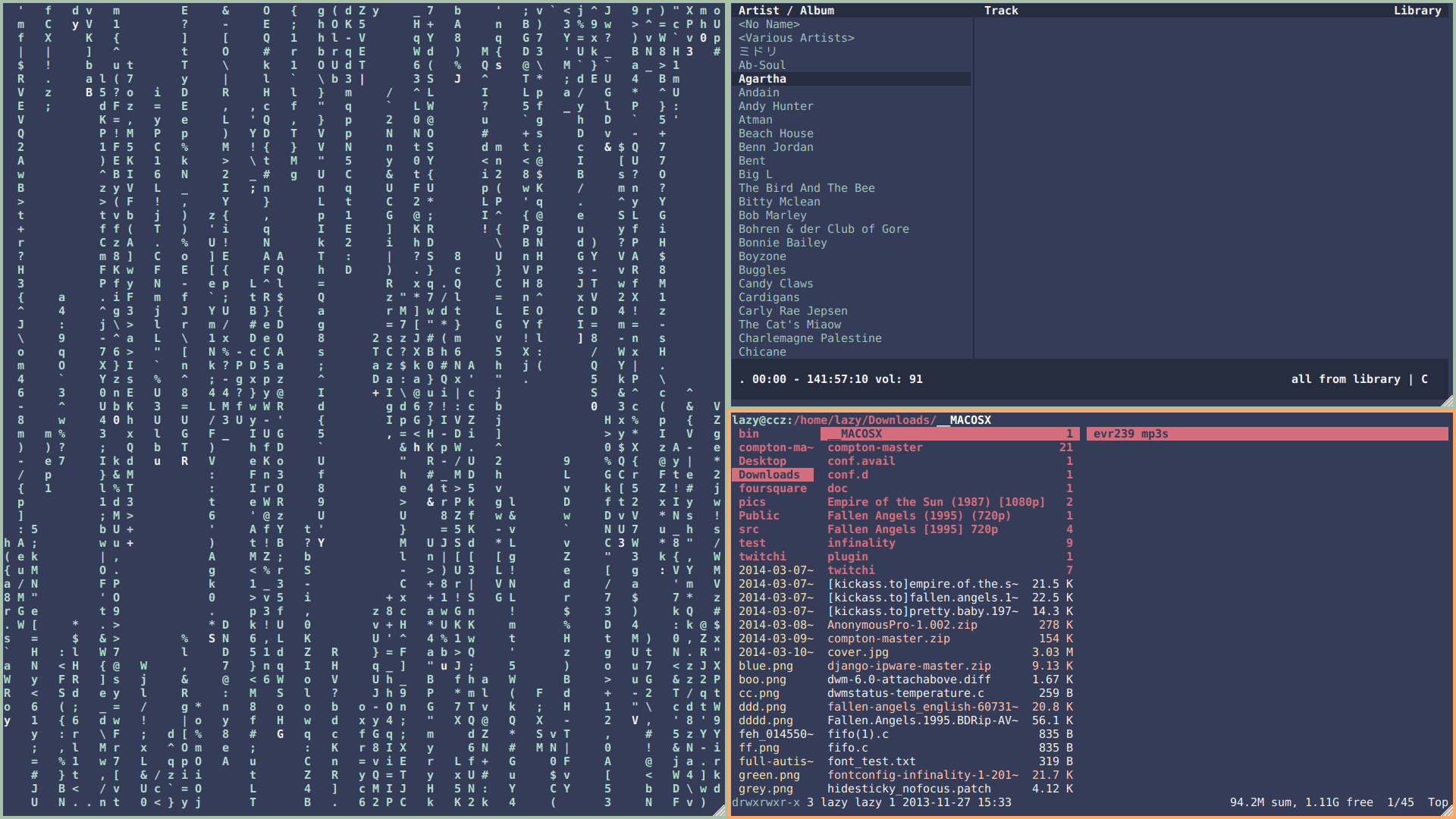1456x819 pixels.
Task: Click the evr239 mp3s preview entry
Action: [1130, 434]
